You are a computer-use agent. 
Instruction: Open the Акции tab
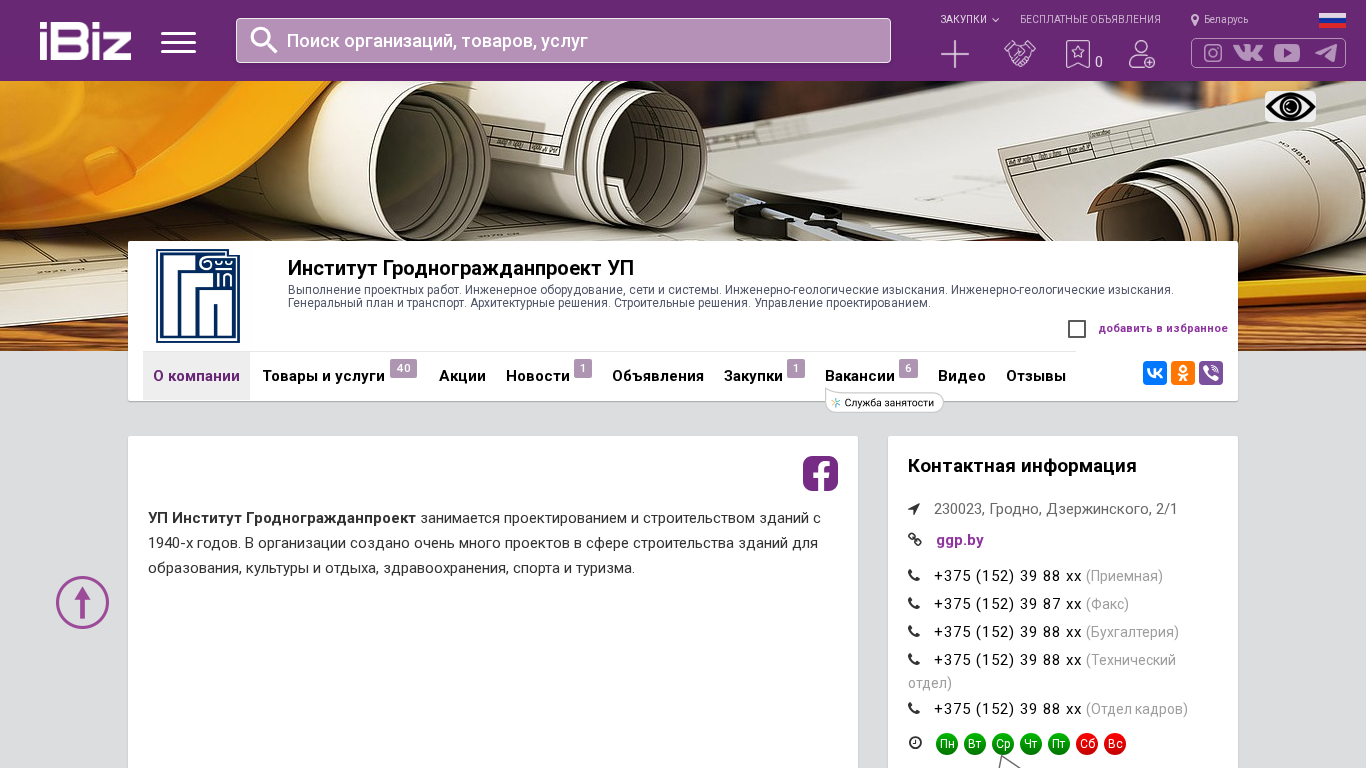point(462,376)
